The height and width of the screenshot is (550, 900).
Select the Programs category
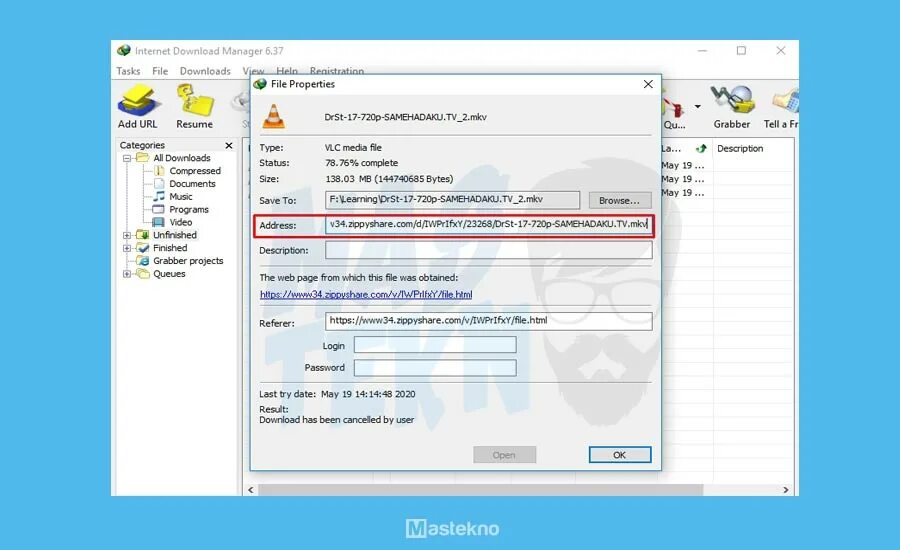188,210
